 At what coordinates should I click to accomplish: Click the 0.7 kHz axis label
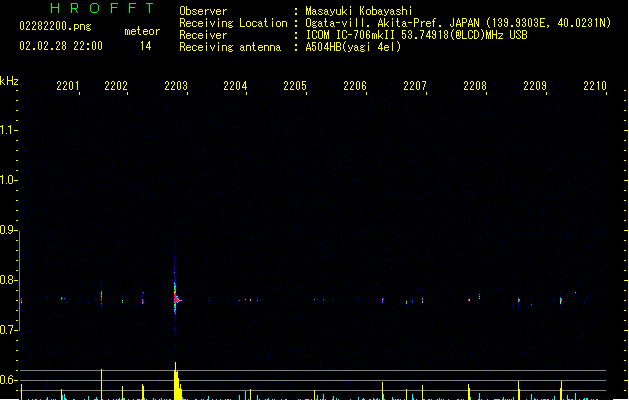(x=8, y=330)
